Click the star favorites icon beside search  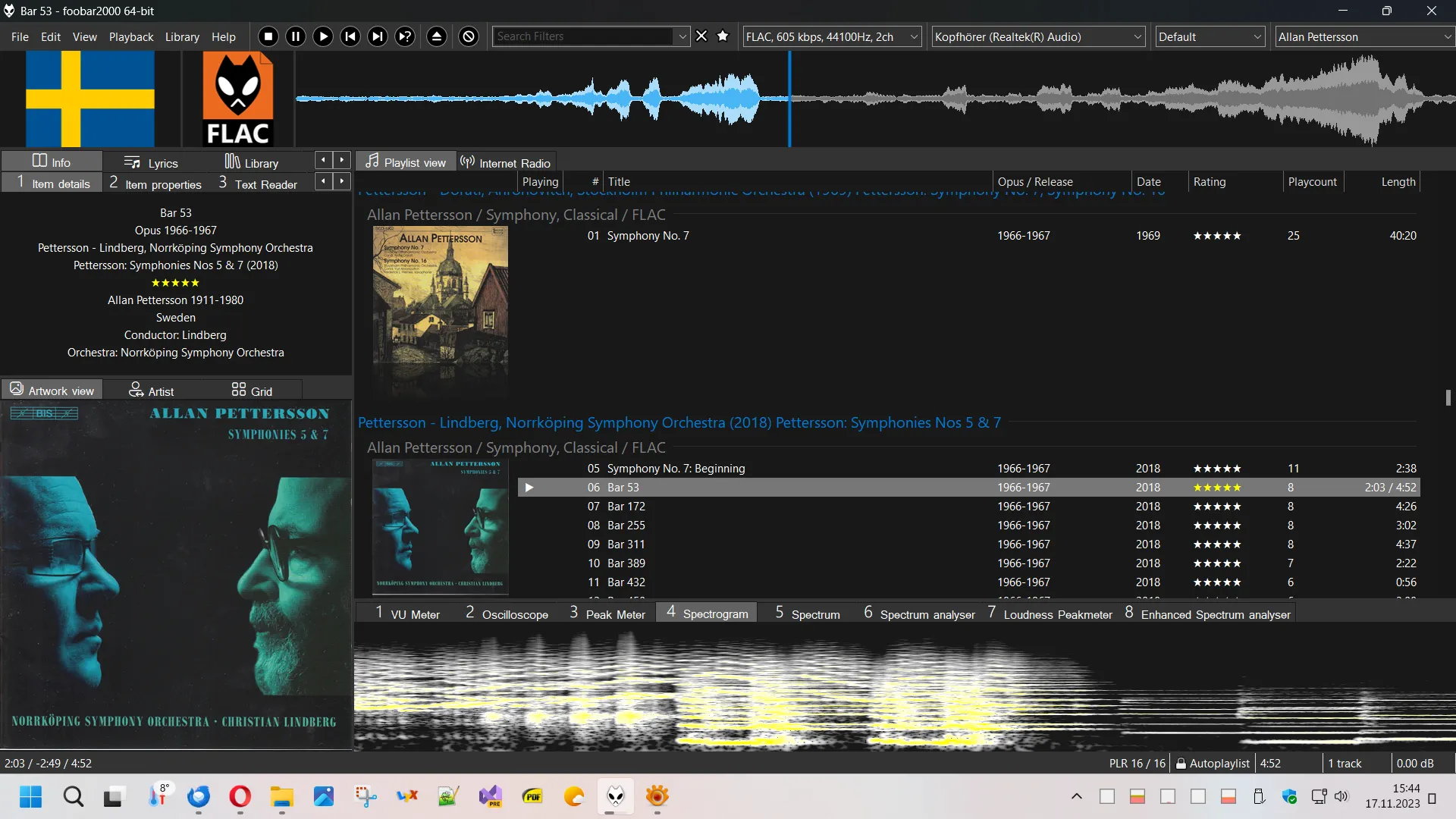[723, 36]
